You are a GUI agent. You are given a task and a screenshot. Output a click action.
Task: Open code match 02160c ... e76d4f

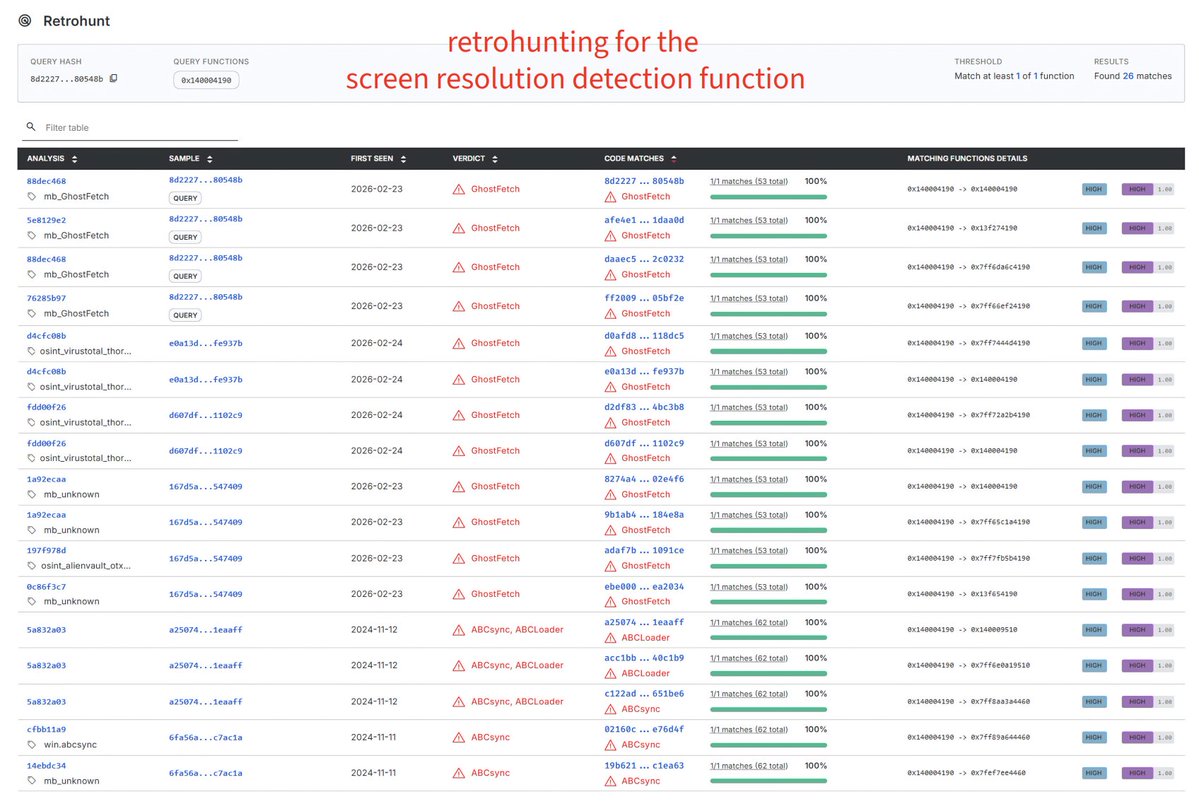[x=644, y=730]
